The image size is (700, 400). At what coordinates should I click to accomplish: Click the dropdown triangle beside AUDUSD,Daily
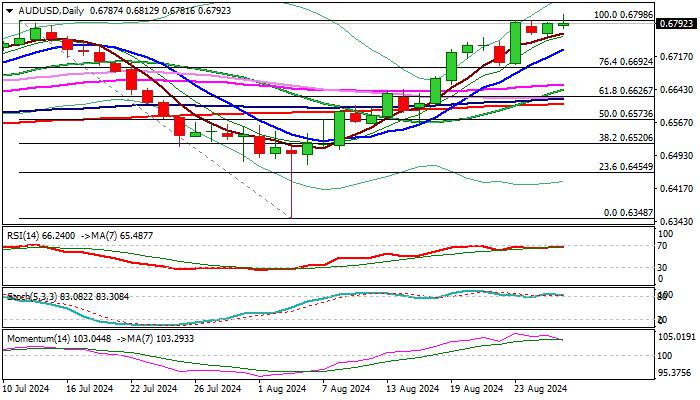click(x=9, y=11)
